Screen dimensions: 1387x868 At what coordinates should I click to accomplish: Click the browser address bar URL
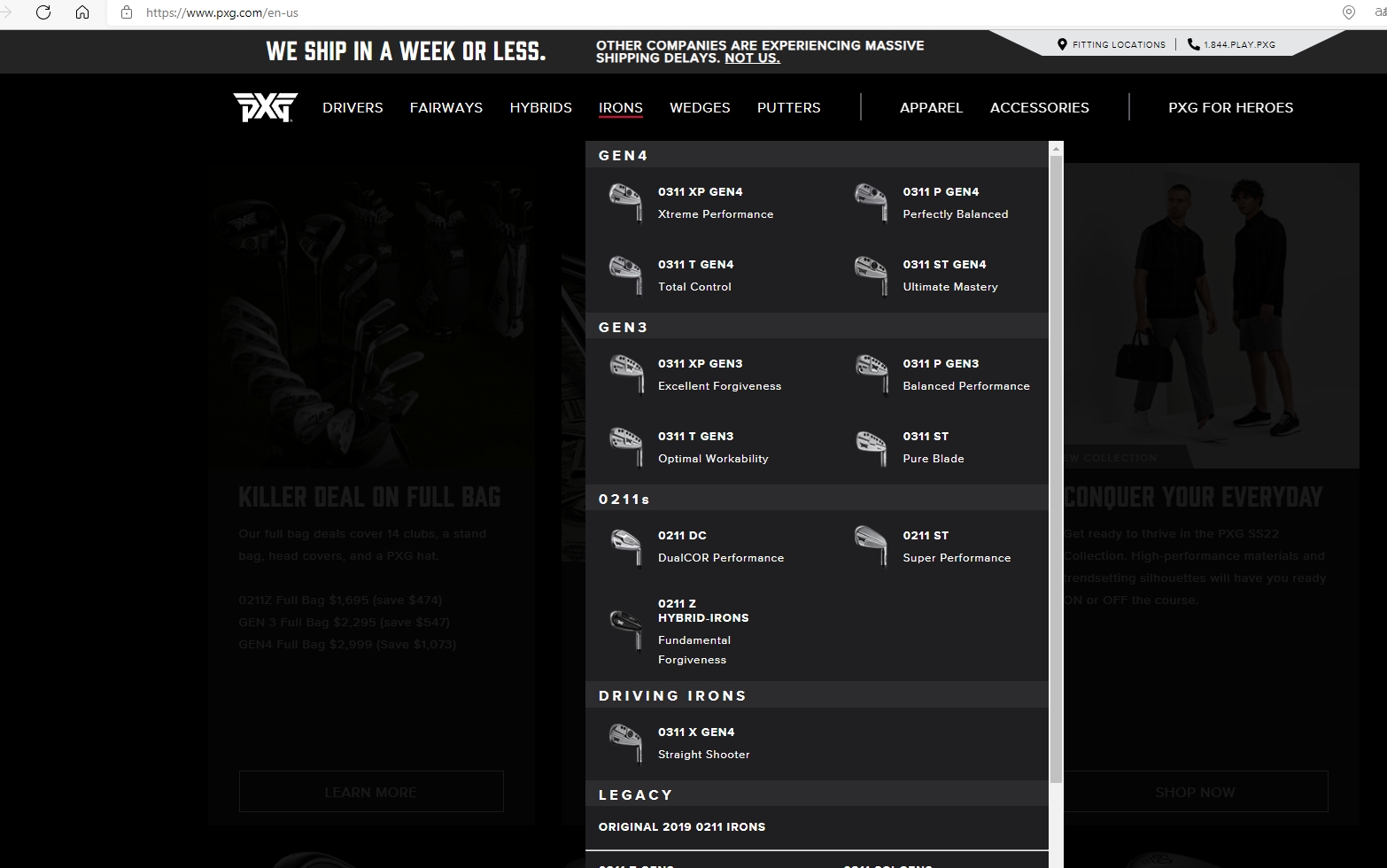(x=222, y=12)
